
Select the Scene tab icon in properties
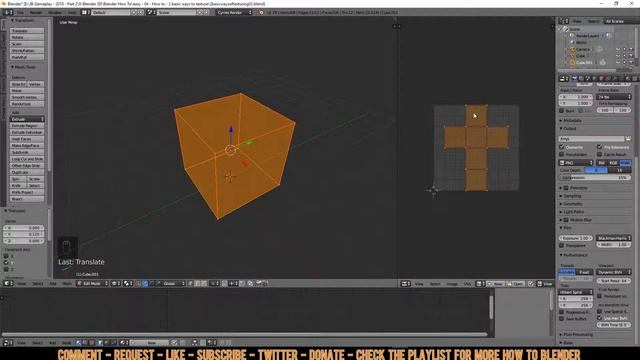tap(588, 78)
